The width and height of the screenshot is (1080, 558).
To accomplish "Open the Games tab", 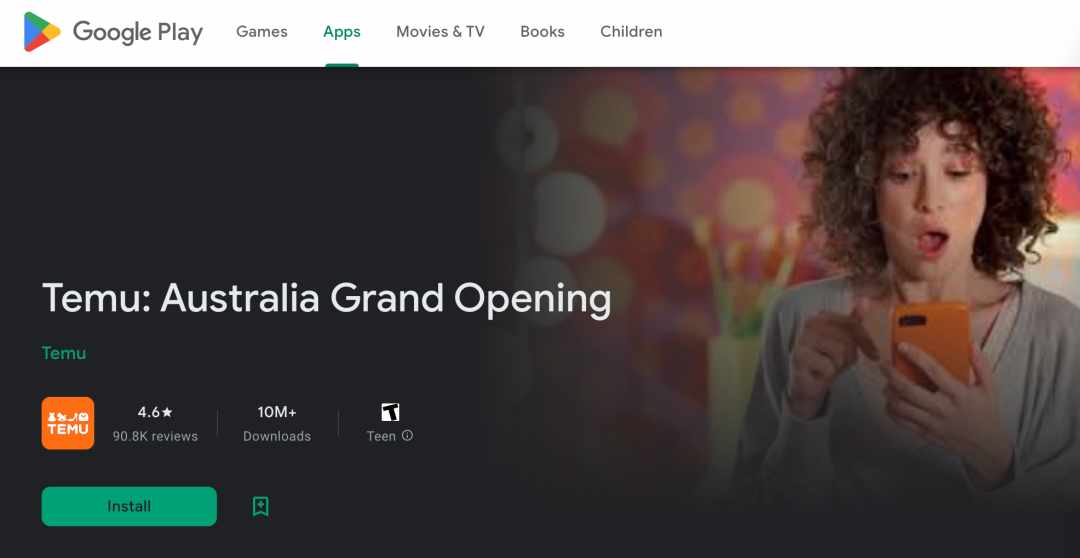I will click(x=262, y=32).
